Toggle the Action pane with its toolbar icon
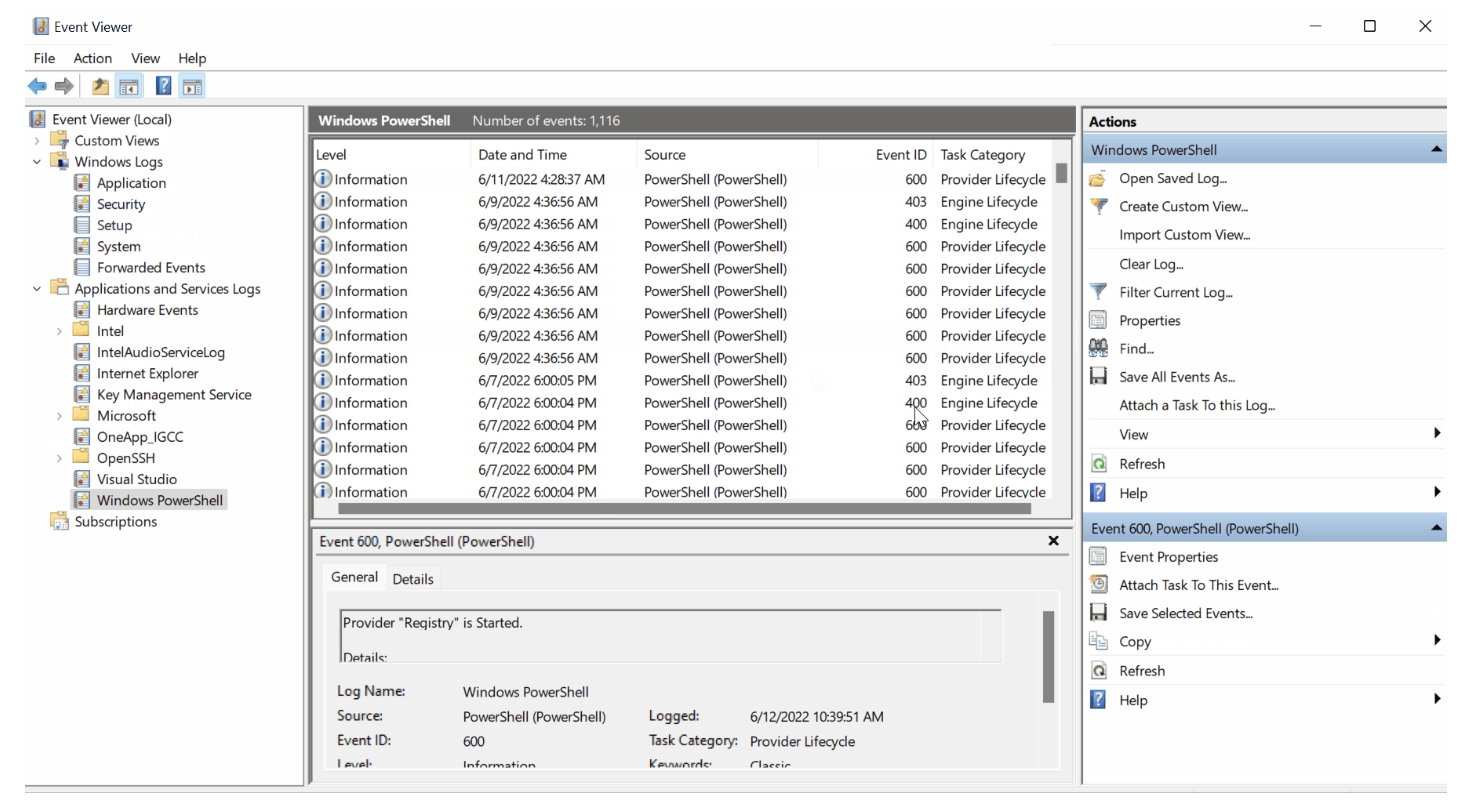 (192, 87)
